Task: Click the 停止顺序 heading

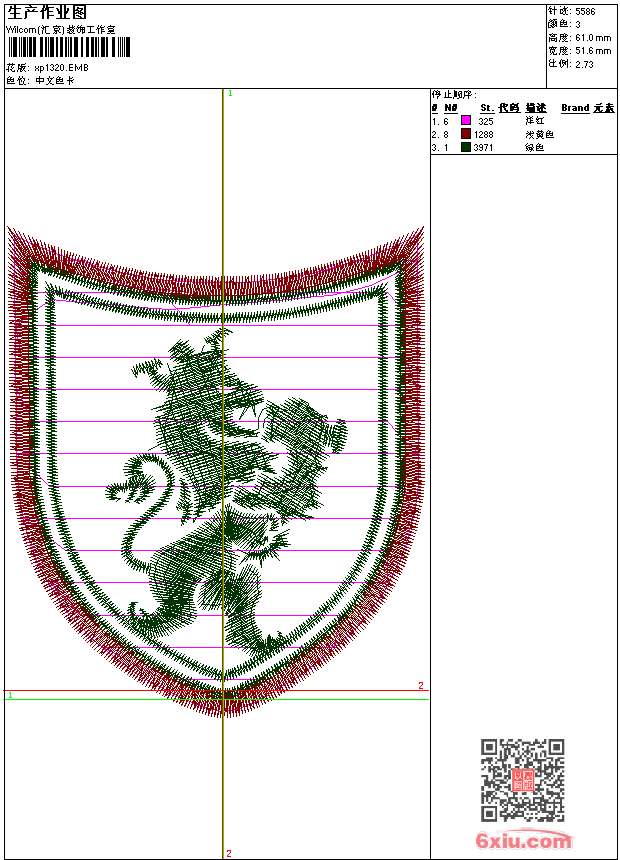Action: point(454,94)
